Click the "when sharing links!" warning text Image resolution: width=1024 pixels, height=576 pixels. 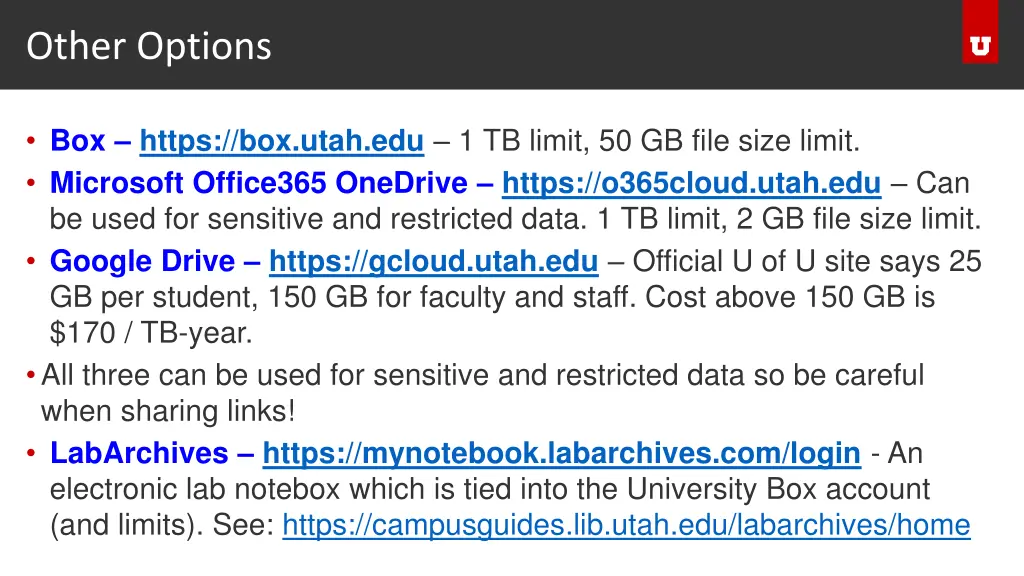(x=168, y=411)
